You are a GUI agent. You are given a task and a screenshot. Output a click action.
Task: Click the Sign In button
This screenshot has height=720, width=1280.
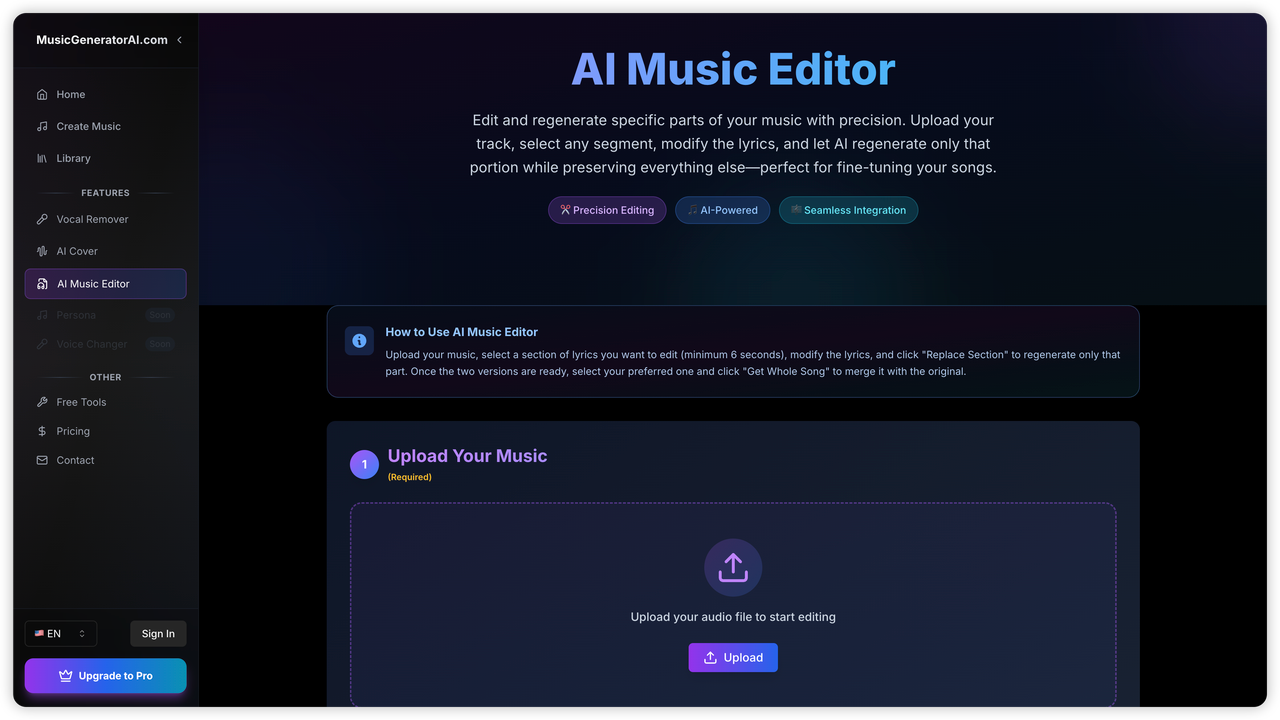pos(158,634)
